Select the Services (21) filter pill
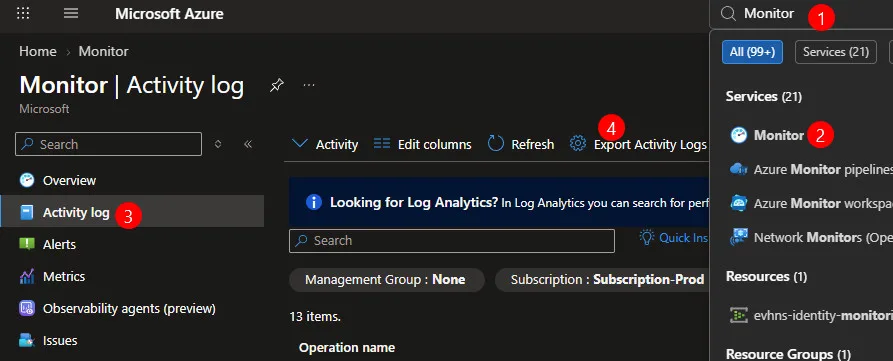The width and height of the screenshot is (893, 361). tap(835, 52)
